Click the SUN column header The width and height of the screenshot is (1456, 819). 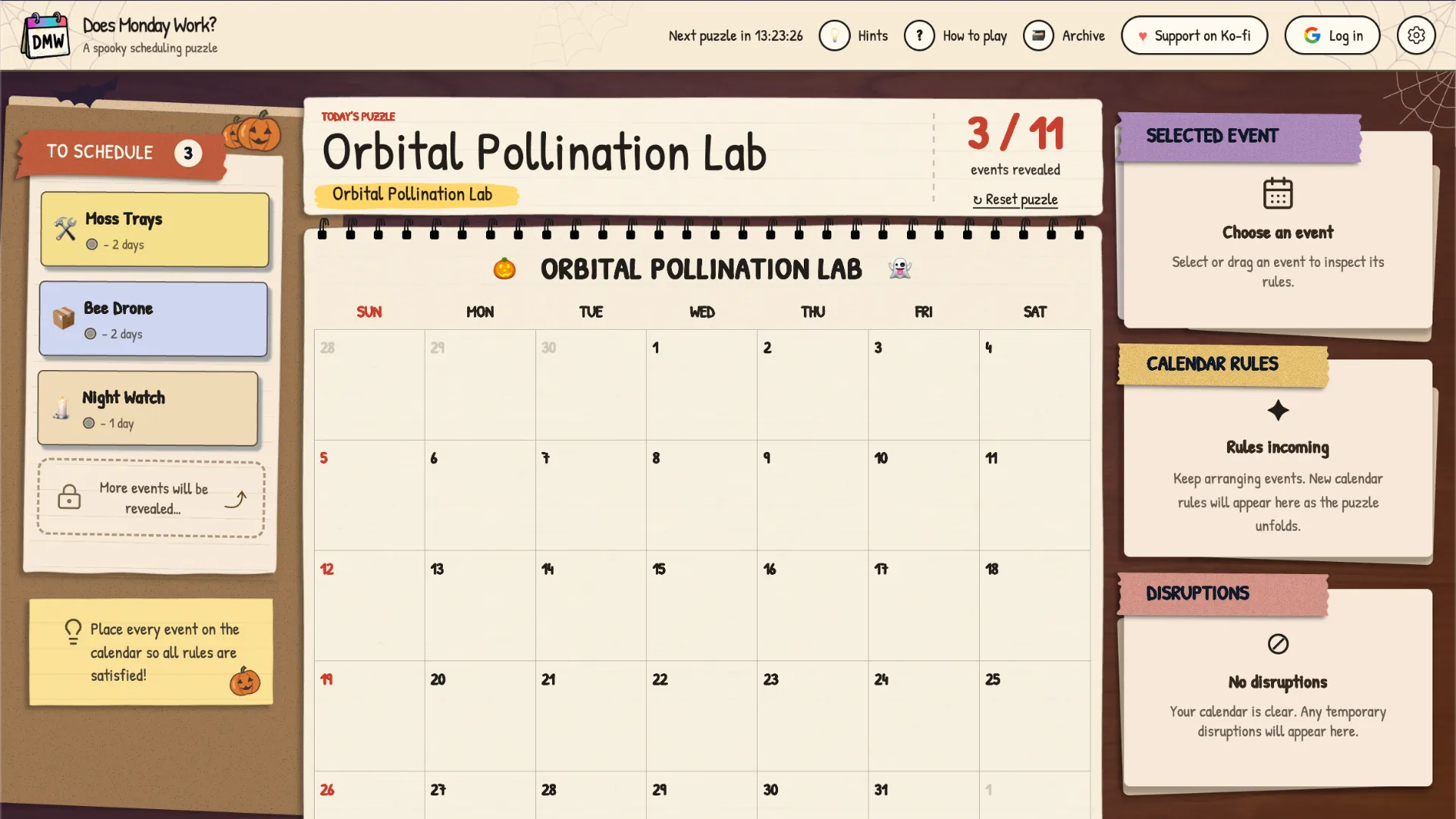(369, 312)
